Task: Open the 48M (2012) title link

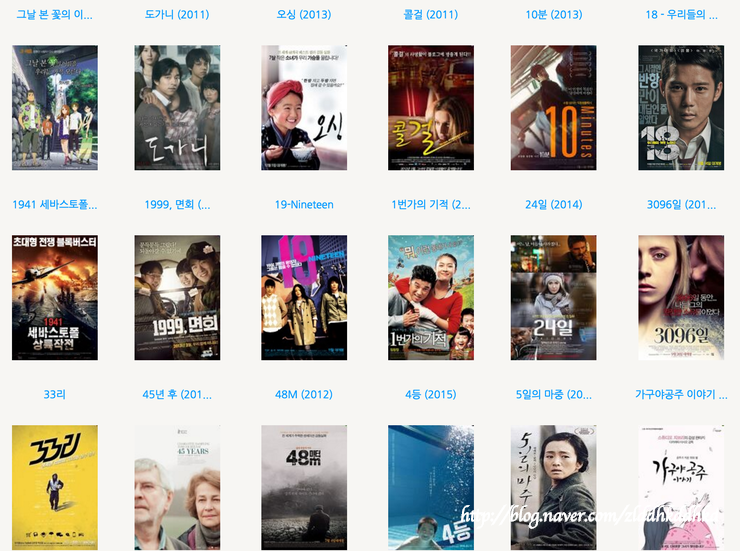Action: click(x=304, y=394)
